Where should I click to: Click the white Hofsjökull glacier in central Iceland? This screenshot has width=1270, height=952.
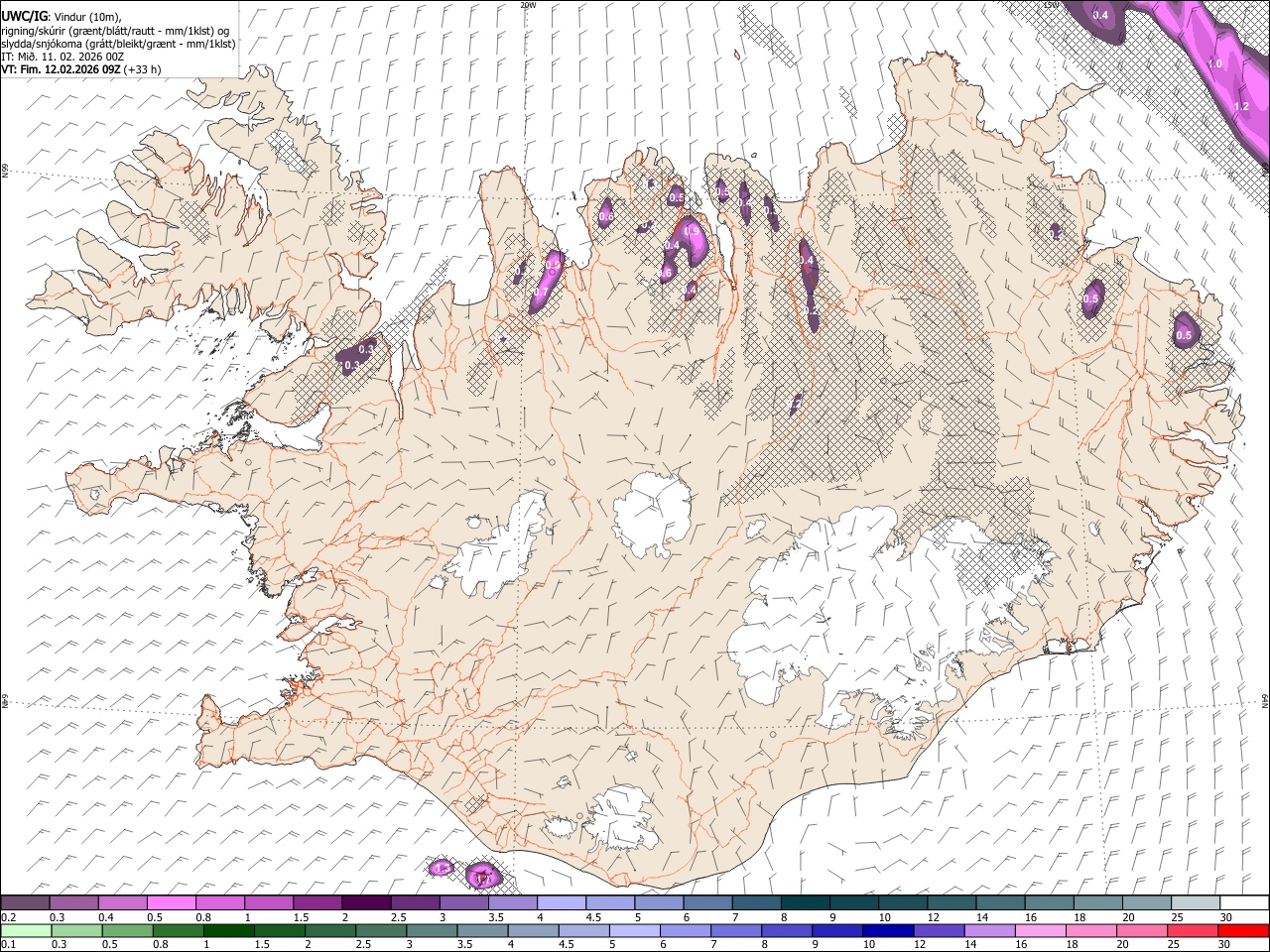pyautogui.click(x=653, y=515)
